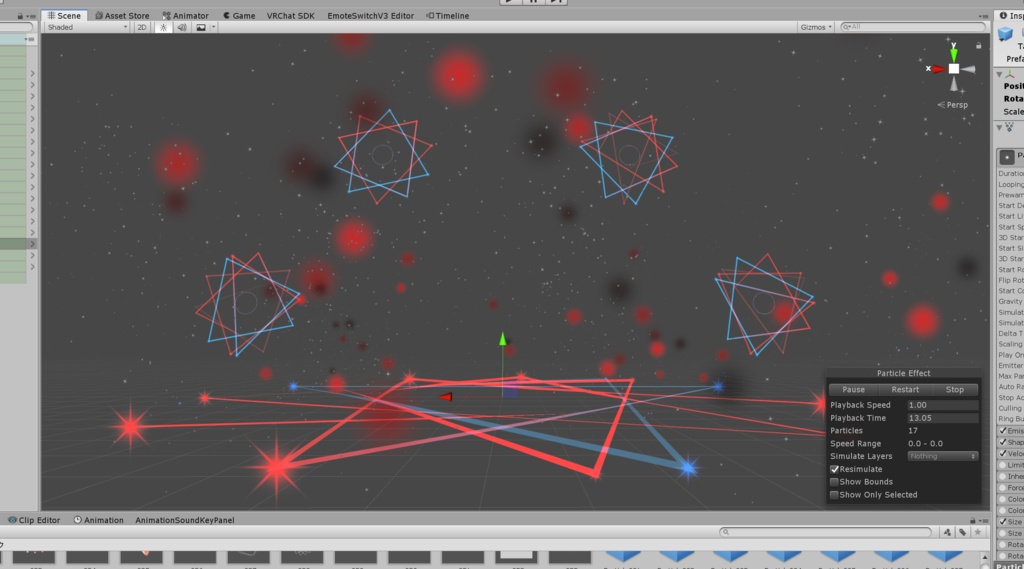Pause the particle effect
This screenshot has width=1024, height=569.
tap(853, 389)
